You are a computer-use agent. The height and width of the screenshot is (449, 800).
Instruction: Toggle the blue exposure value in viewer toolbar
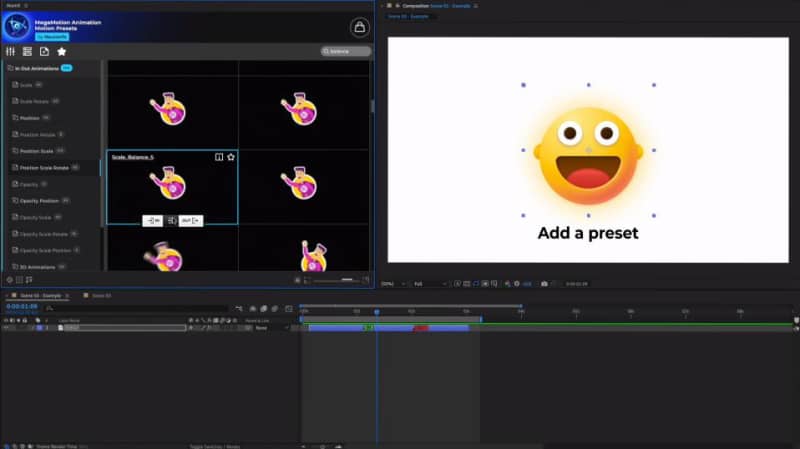click(527, 284)
